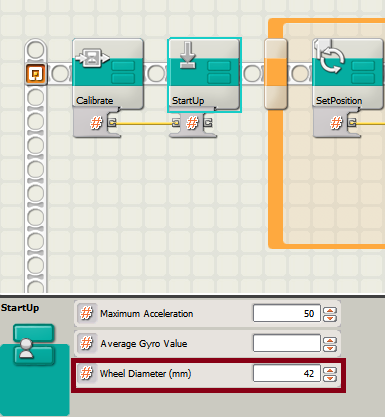Click the SetPosition block output data plug
The image size is (385, 417).
[x=352, y=123]
